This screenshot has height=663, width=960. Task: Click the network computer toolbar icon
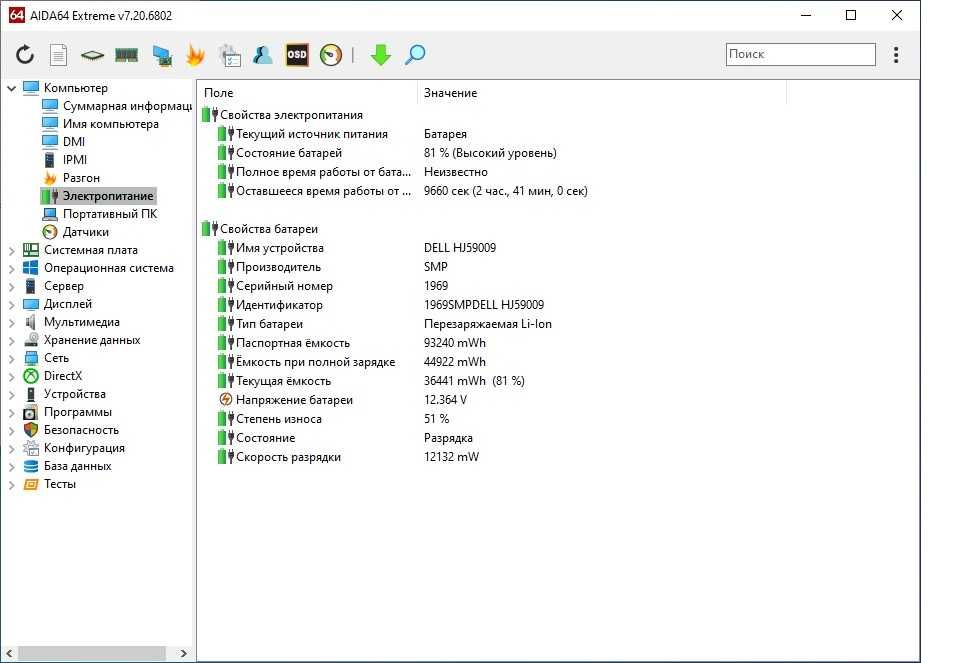click(162, 55)
